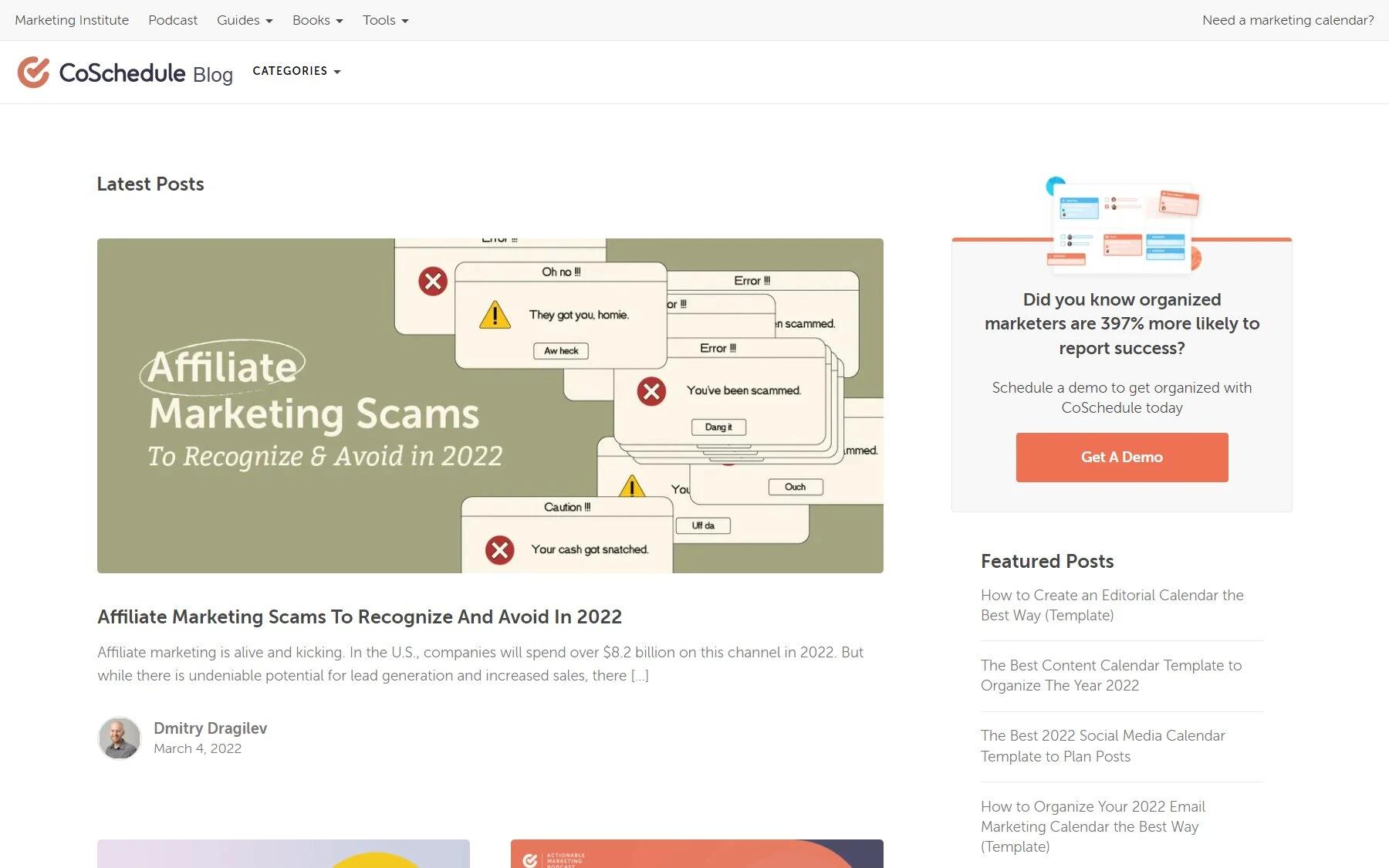Click "Need a marketing calendar?" link
Screen dimensions: 1389x868
click(x=1288, y=20)
